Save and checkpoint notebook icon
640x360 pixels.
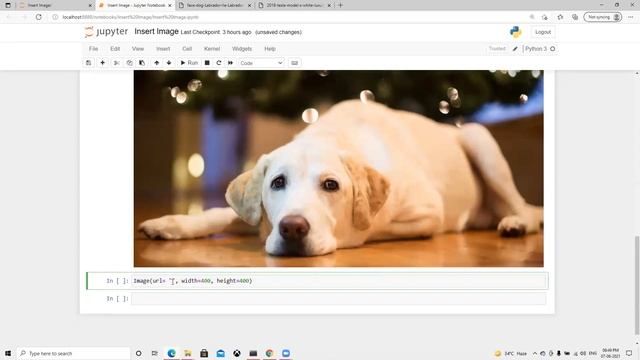pyautogui.click(x=89, y=63)
